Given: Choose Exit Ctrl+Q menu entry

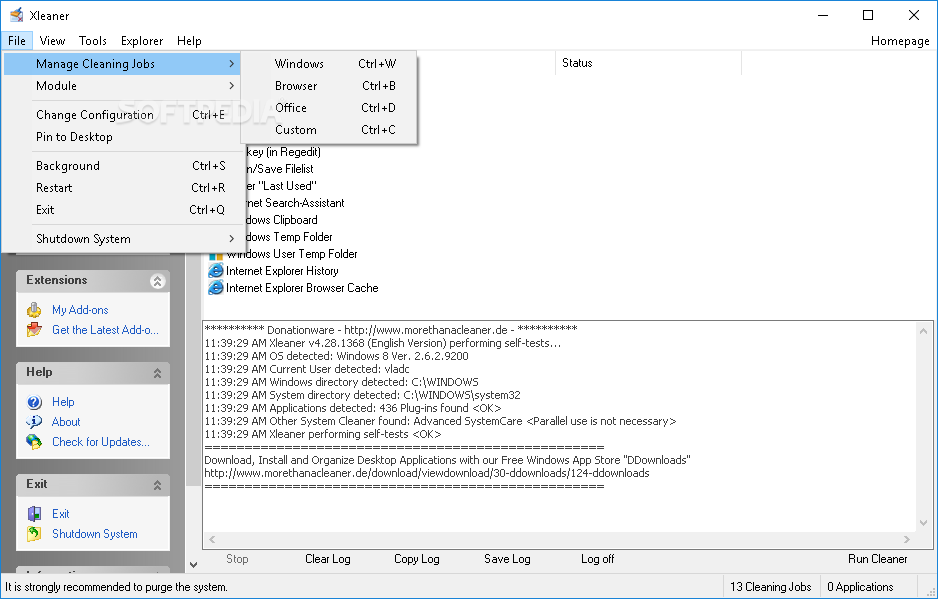Looking at the screenshot, I should 122,210.
